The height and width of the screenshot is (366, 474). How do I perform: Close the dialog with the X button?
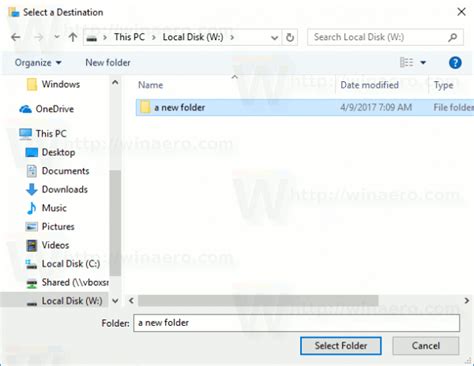tap(461, 12)
